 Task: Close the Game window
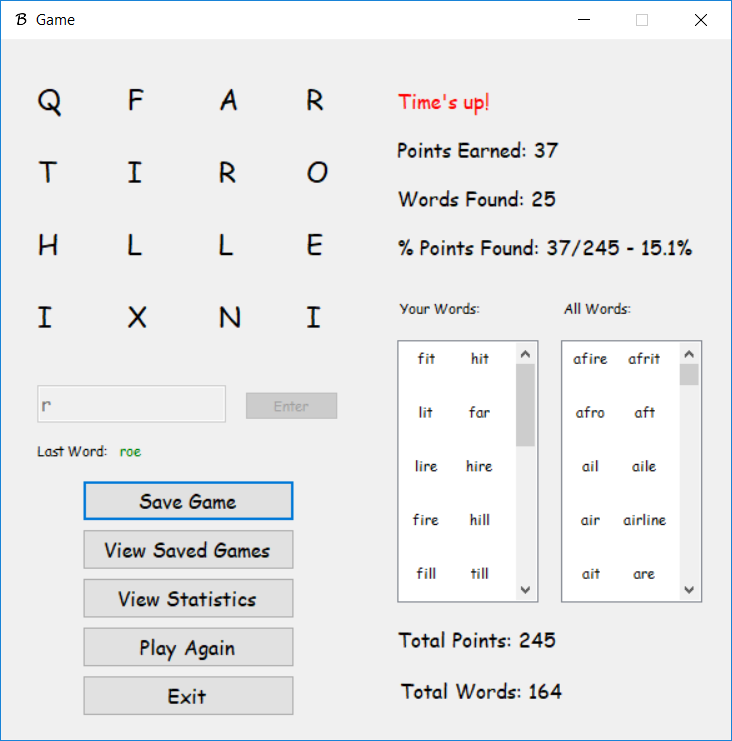[700, 20]
